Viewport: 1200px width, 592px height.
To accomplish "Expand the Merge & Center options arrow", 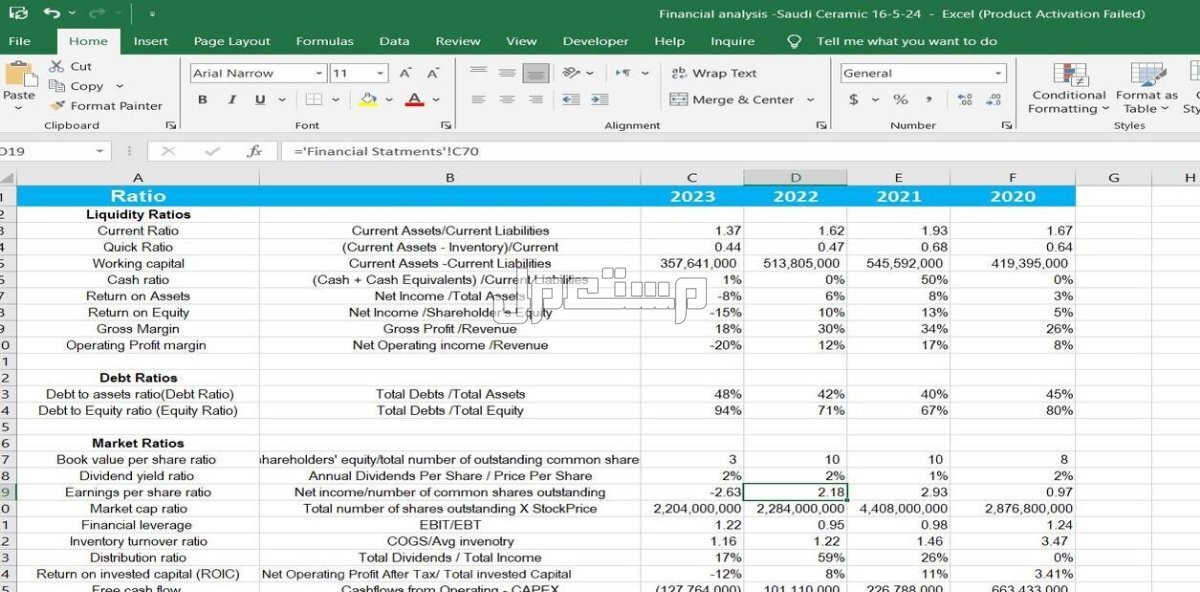I will tap(810, 100).
